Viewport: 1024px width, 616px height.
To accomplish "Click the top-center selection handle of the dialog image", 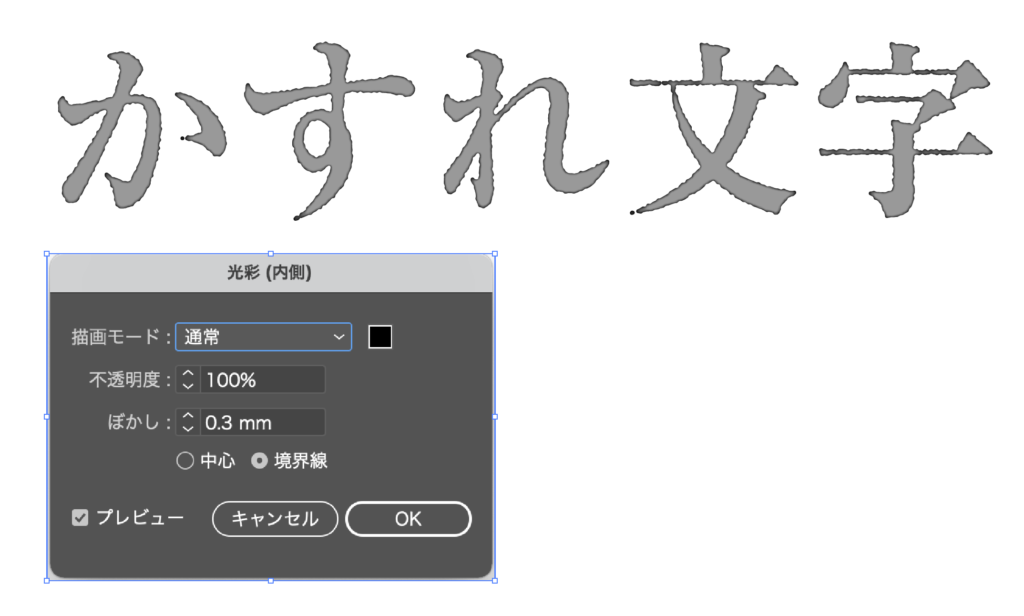I will tap(271, 253).
